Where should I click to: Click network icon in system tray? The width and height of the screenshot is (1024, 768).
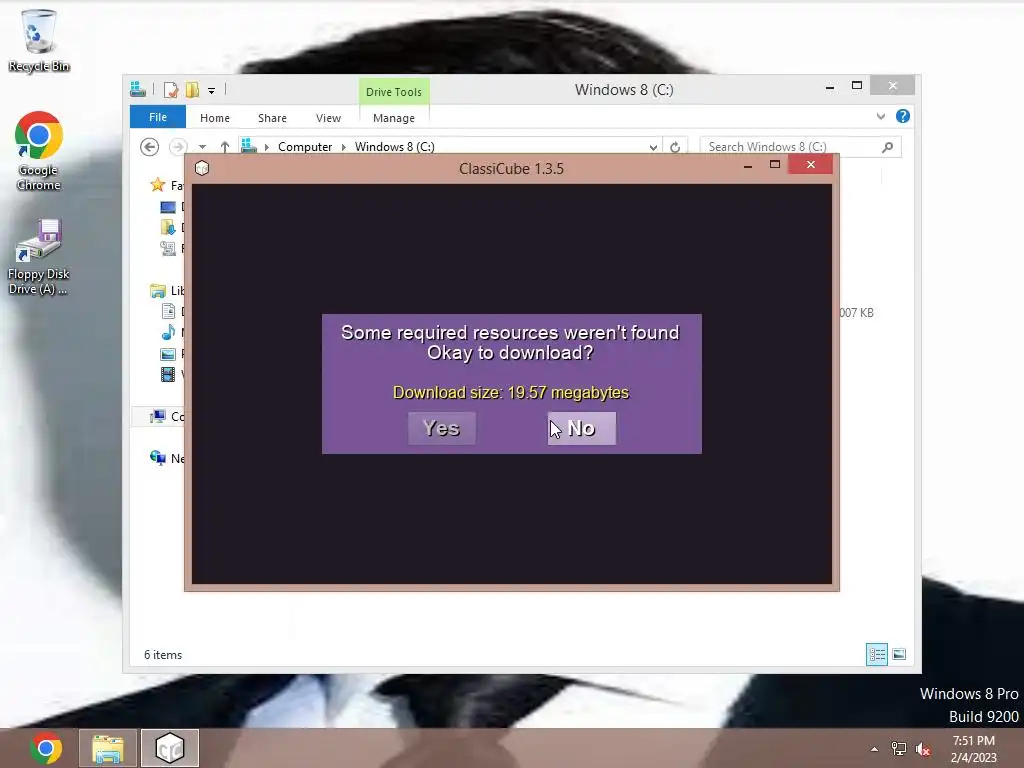pyautogui.click(x=899, y=749)
